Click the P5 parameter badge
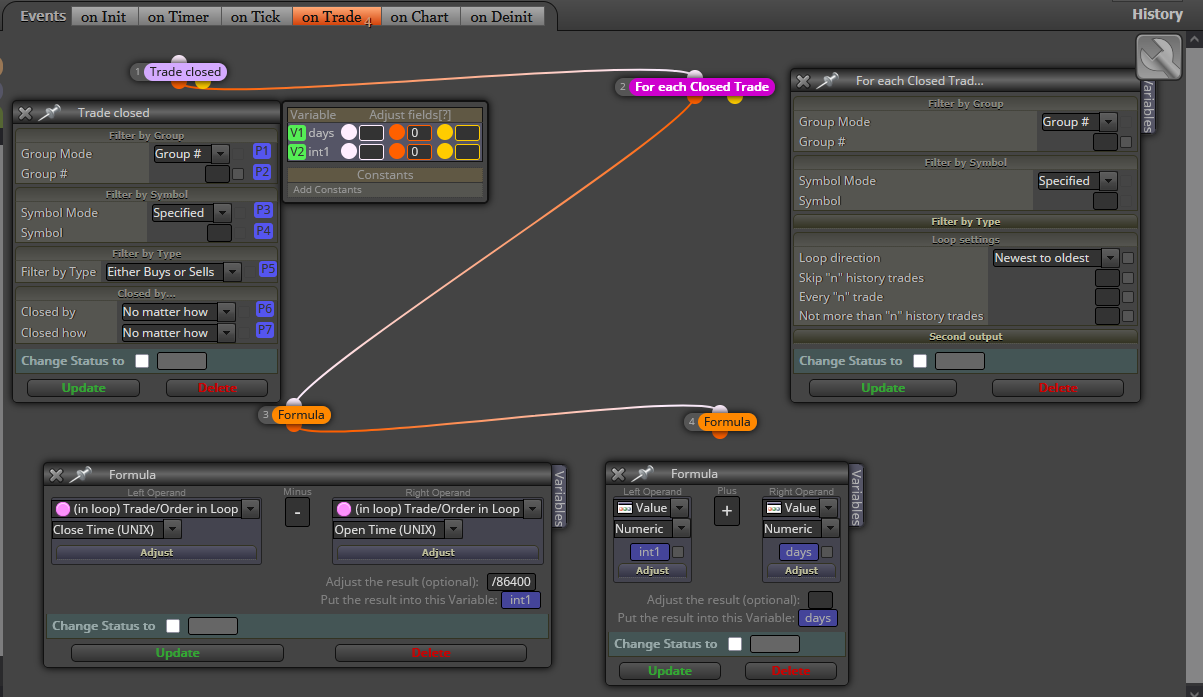This screenshot has height=697, width=1203. click(268, 269)
